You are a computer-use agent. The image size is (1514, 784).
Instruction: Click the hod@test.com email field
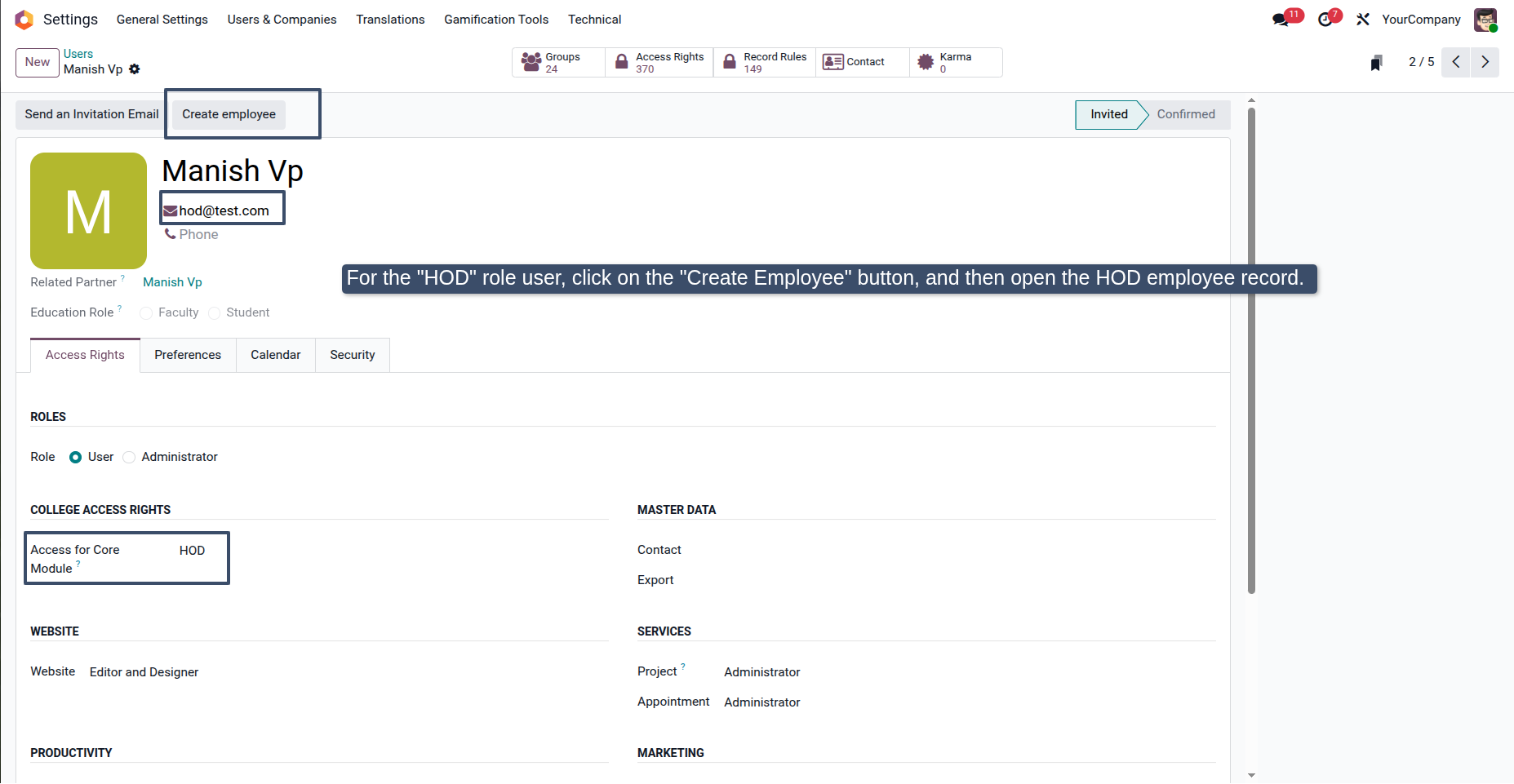pos(224,210)
